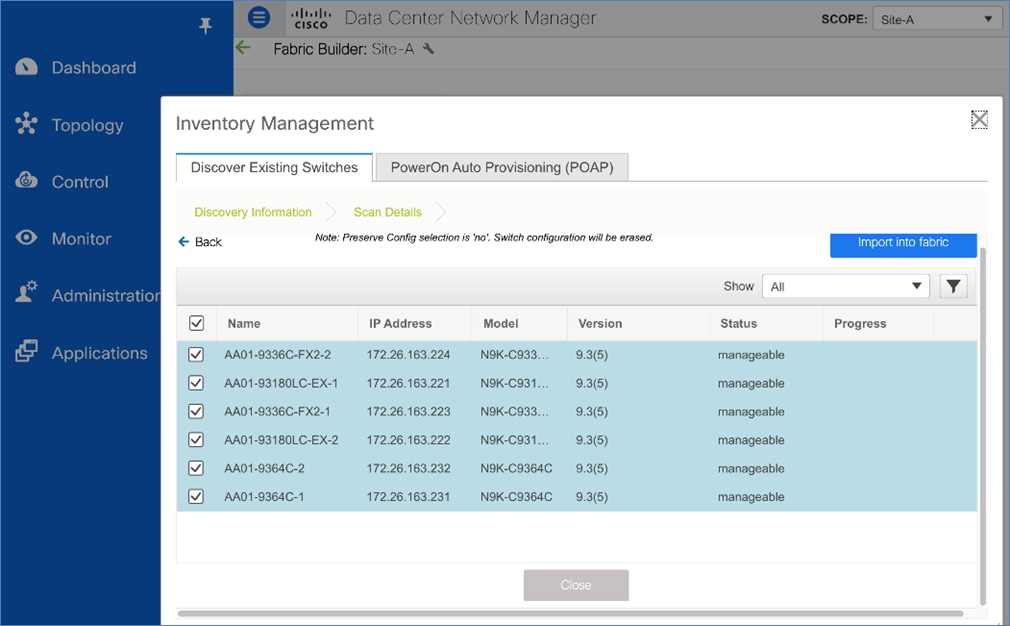Click IP address 172.26.163.222
1010x626 pixels.
[408, 440]
